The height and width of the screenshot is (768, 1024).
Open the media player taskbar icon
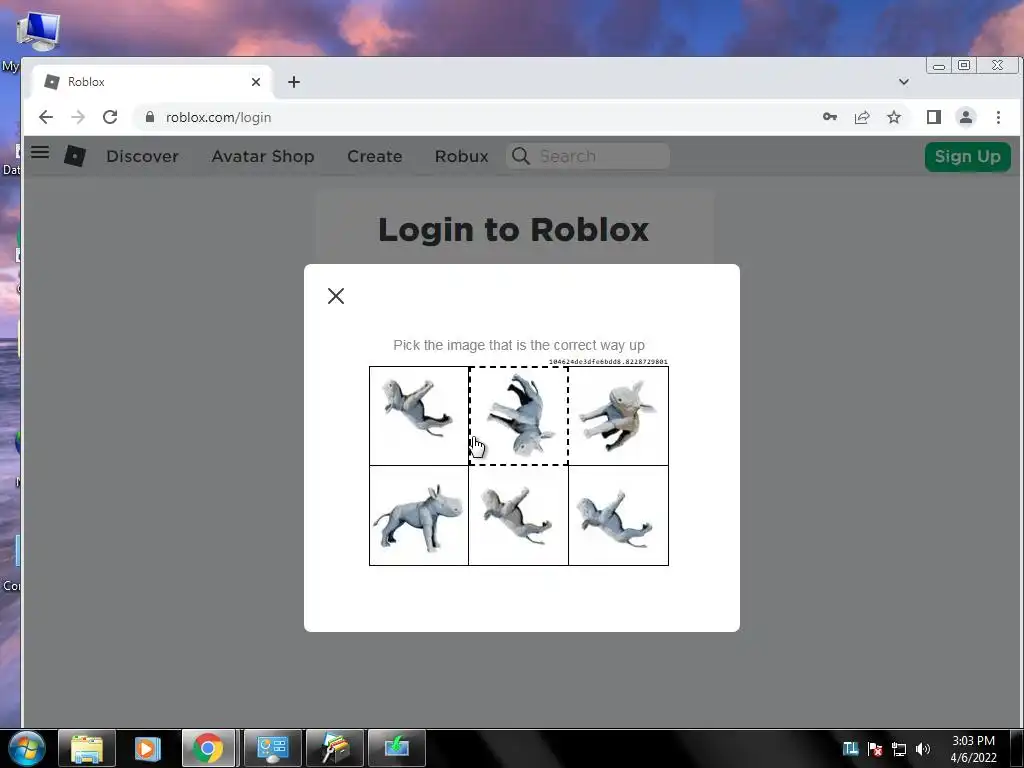148,748
